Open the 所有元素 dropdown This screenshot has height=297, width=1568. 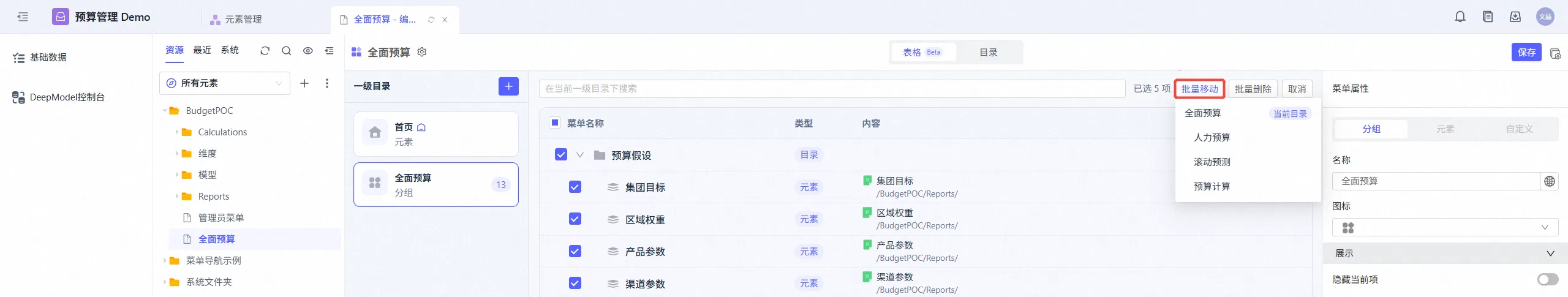(225, 83)
